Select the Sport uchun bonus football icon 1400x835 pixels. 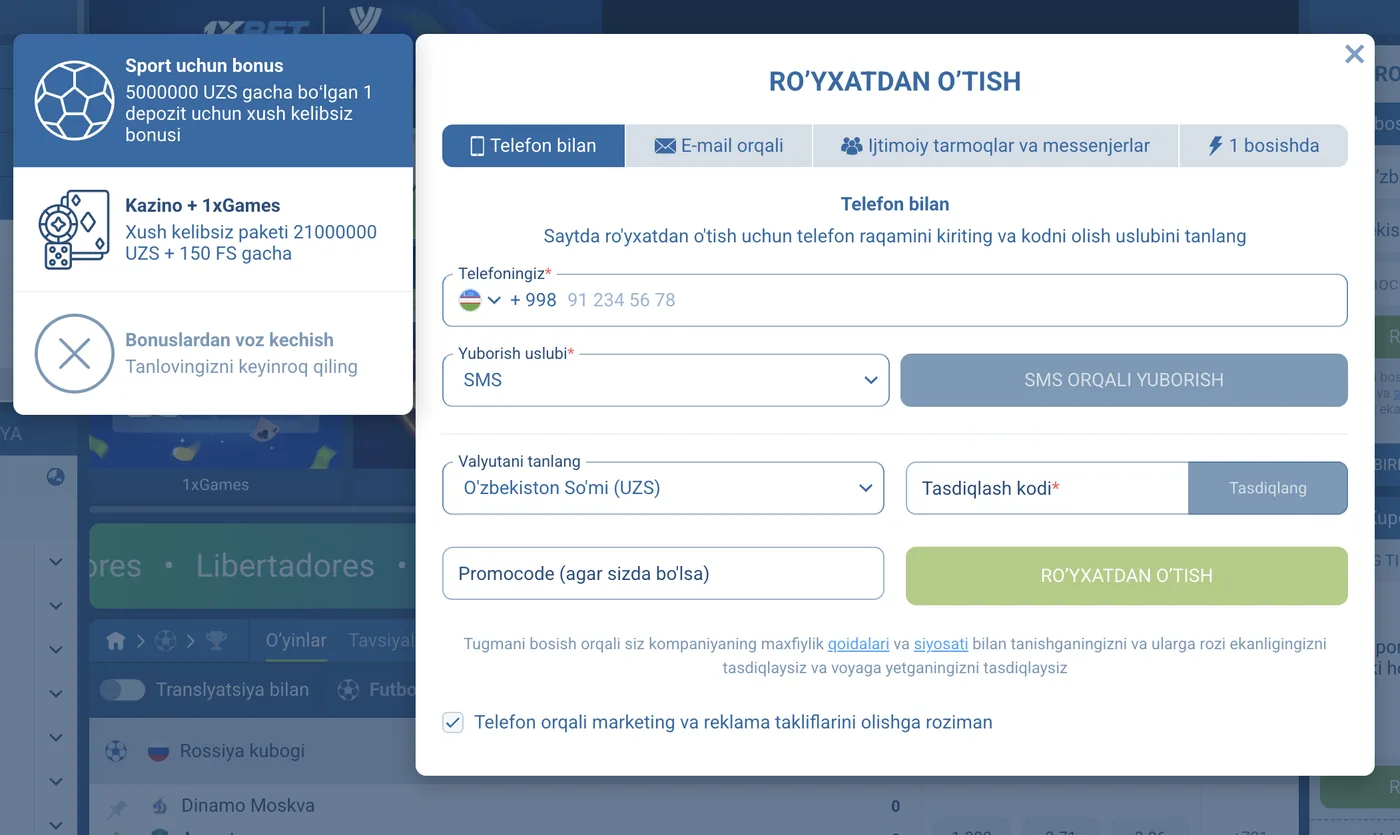75,100
